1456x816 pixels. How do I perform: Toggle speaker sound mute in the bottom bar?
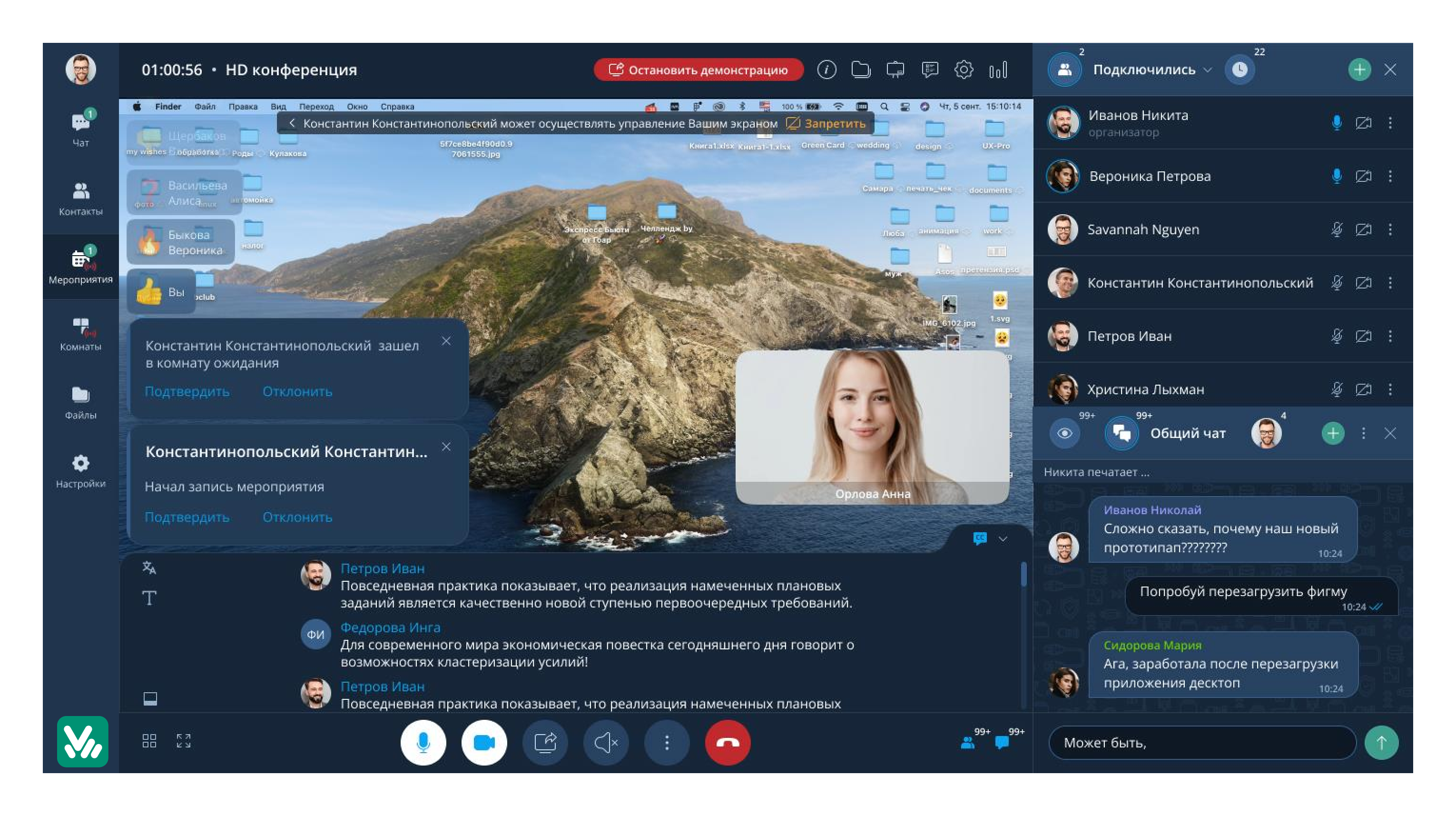606,743
